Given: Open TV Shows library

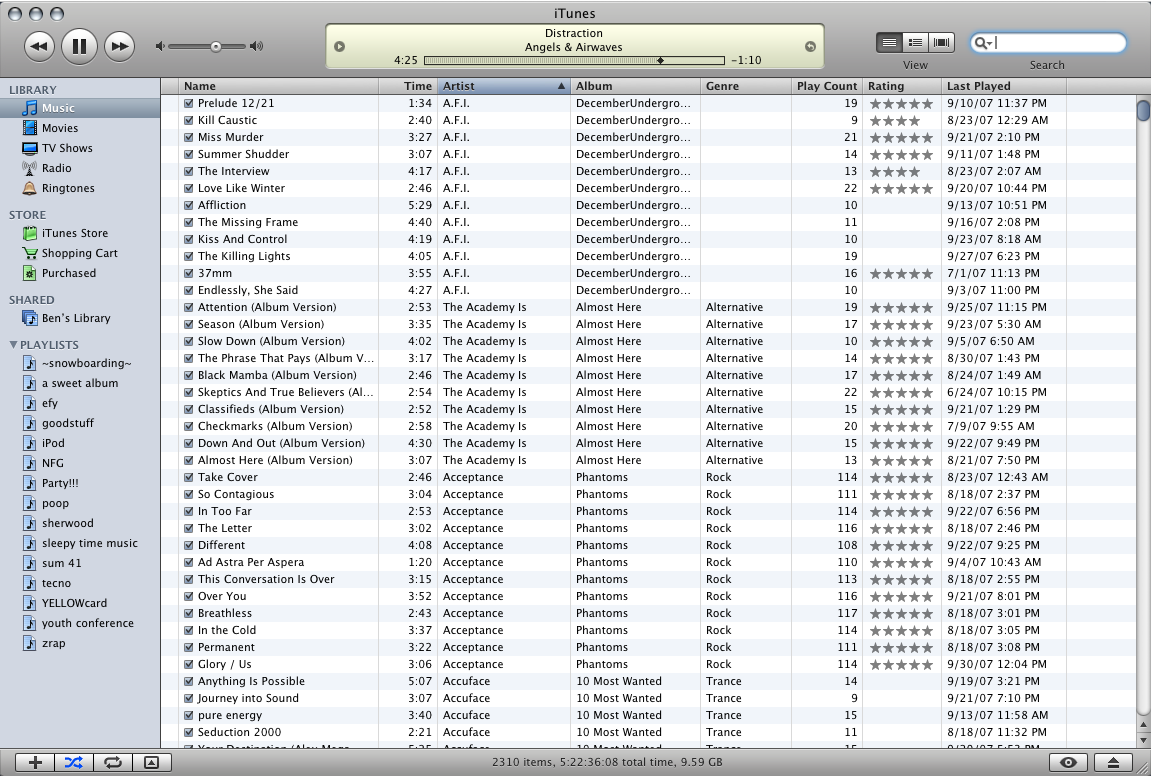Looking at the screenshot, I should click(80, 148).
